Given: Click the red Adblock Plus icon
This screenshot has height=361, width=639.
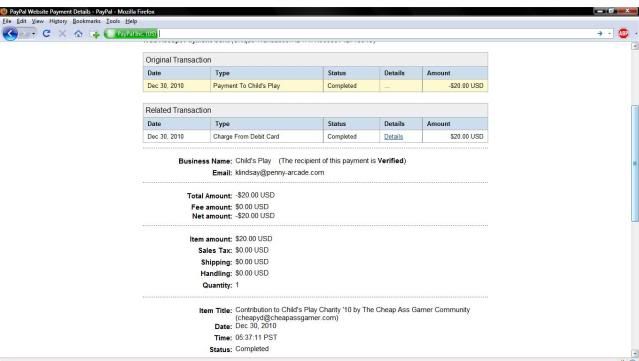Looking at the screenshot, I should click(623, 33).
